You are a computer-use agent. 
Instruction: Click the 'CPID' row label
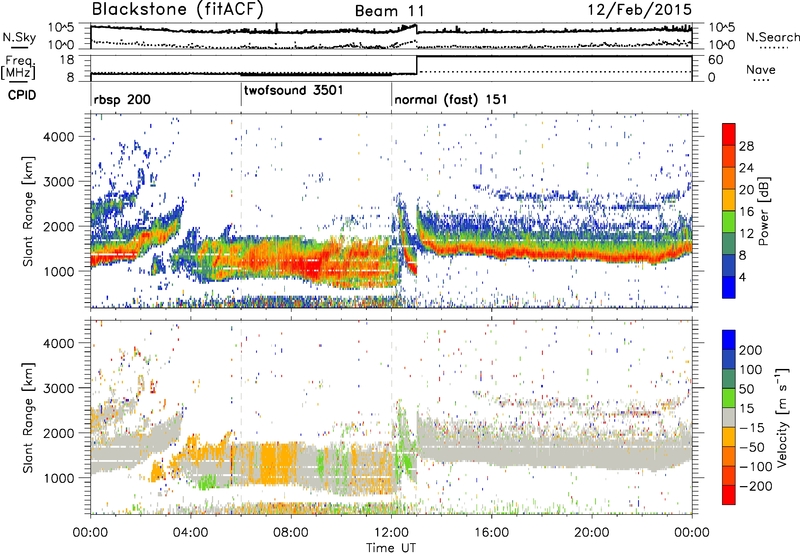coord(22,95)
